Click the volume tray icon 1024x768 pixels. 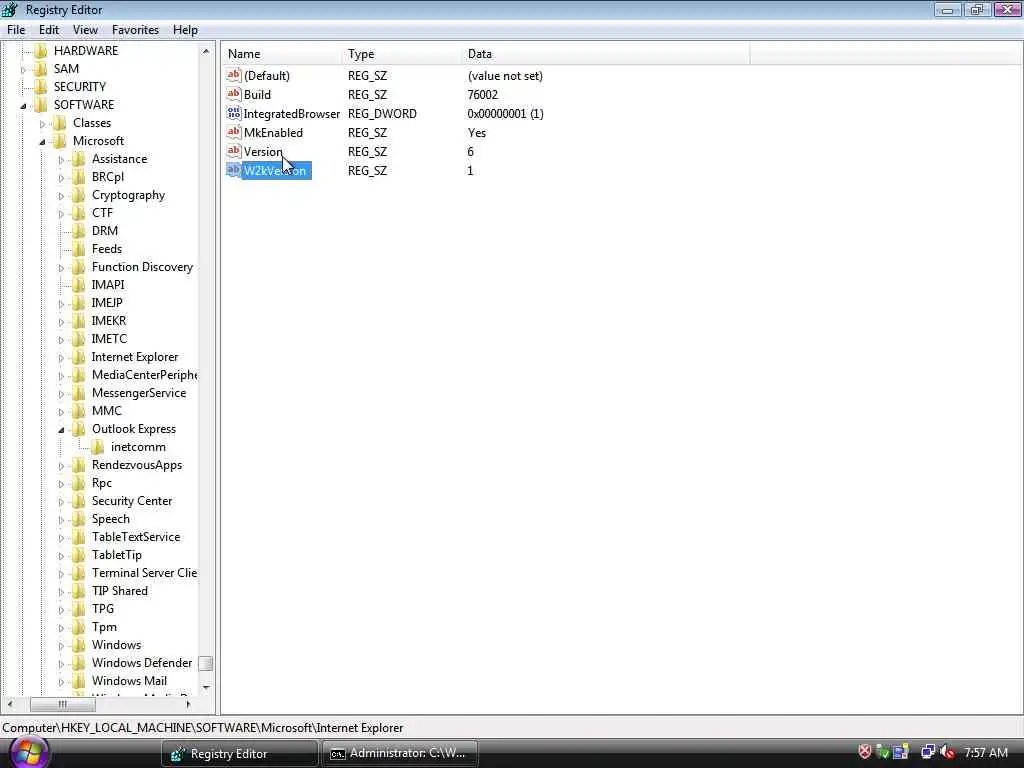tap(947, 752)
